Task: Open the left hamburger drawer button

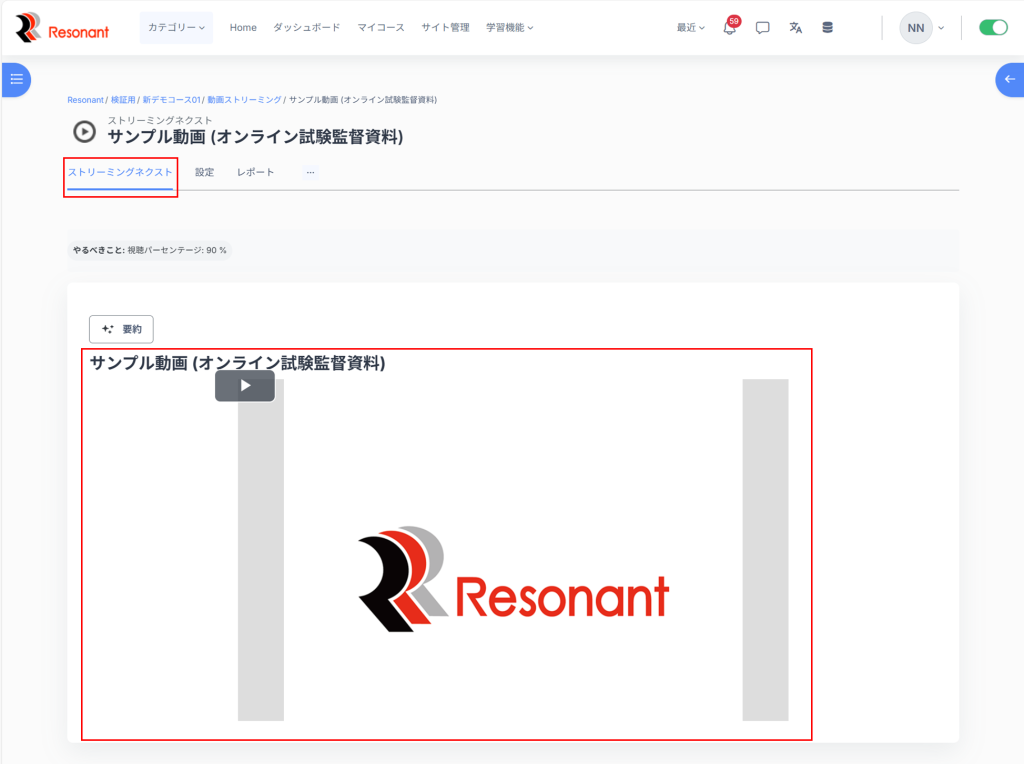Action: tap(16, 79)
